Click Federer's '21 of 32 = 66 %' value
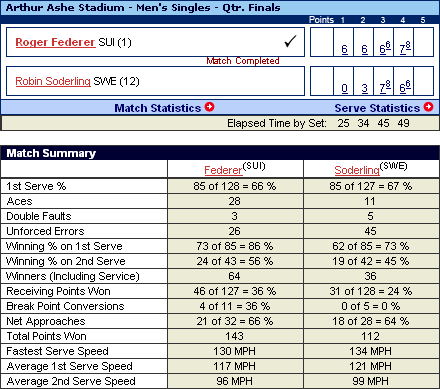440x389 pixels. [x=235, y=321]
